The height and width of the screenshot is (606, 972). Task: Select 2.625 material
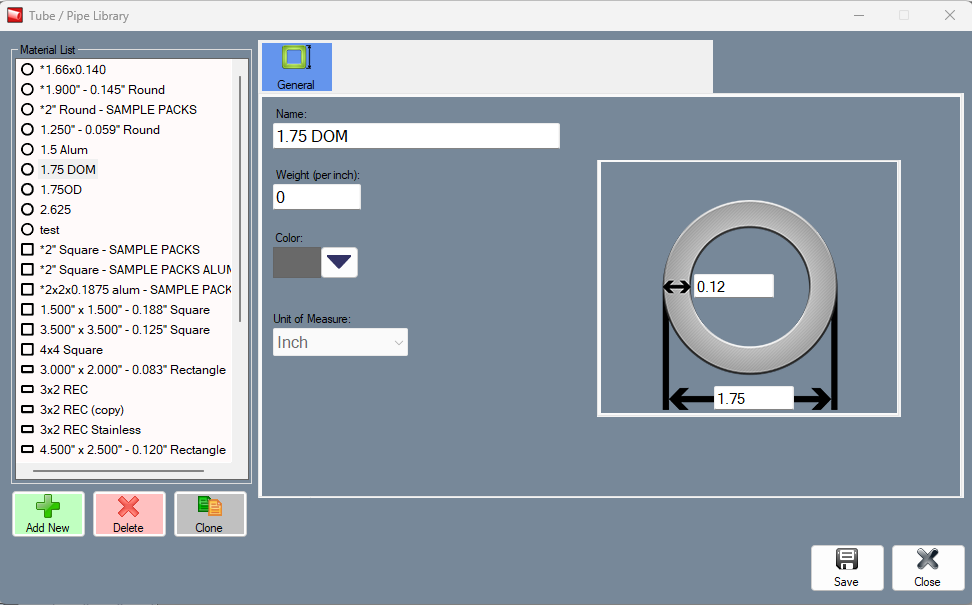55,209
